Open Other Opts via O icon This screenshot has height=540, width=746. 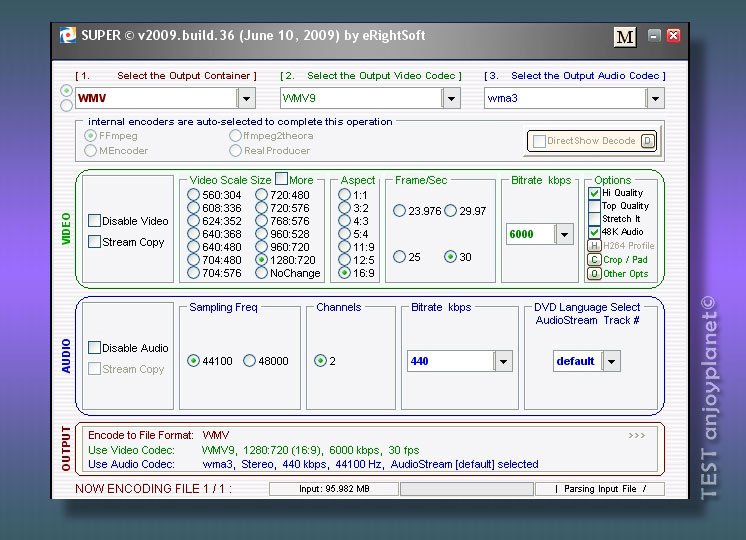click(x=594, y=273)
